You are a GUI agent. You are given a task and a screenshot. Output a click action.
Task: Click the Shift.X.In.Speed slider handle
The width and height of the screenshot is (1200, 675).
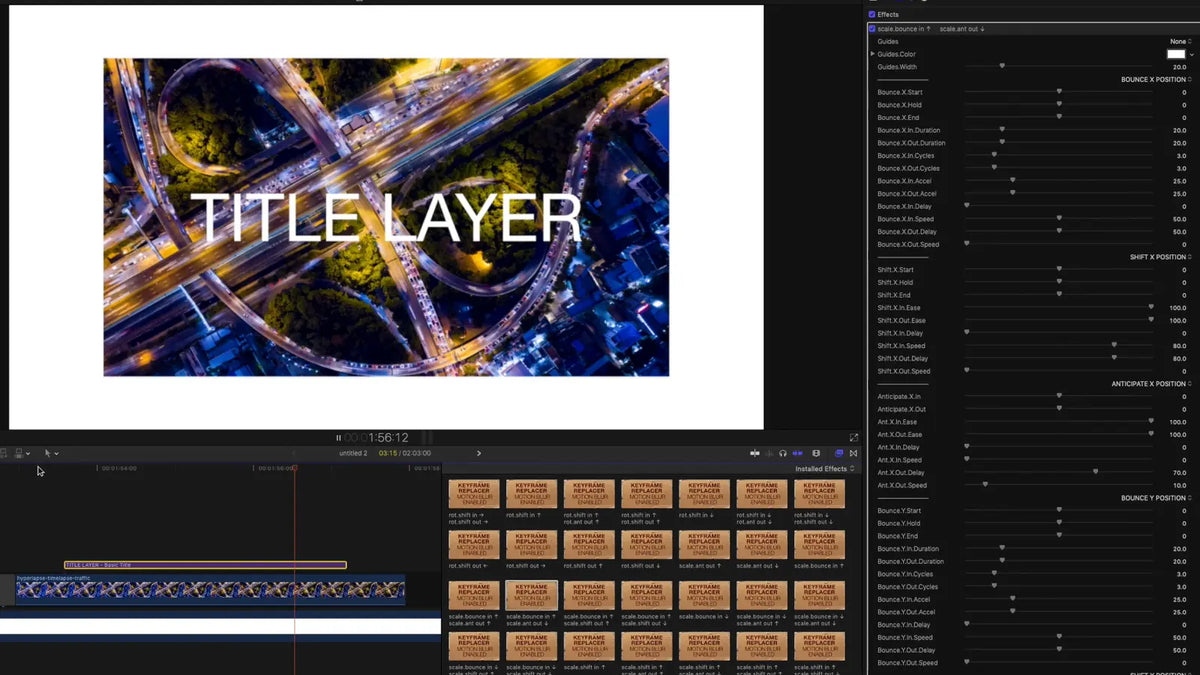1114,346
